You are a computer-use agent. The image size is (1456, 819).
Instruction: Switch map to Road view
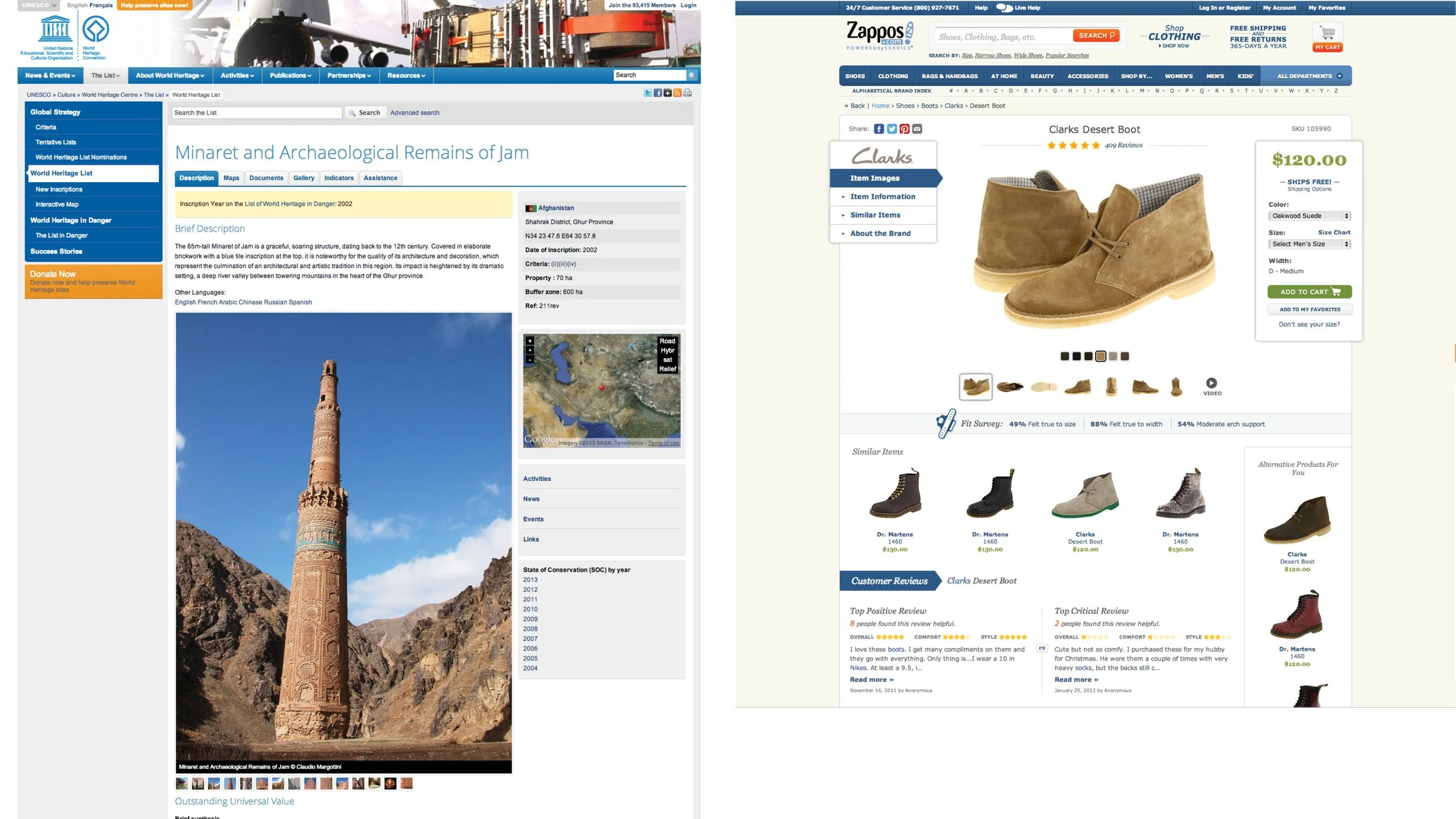tap(667, 341)
